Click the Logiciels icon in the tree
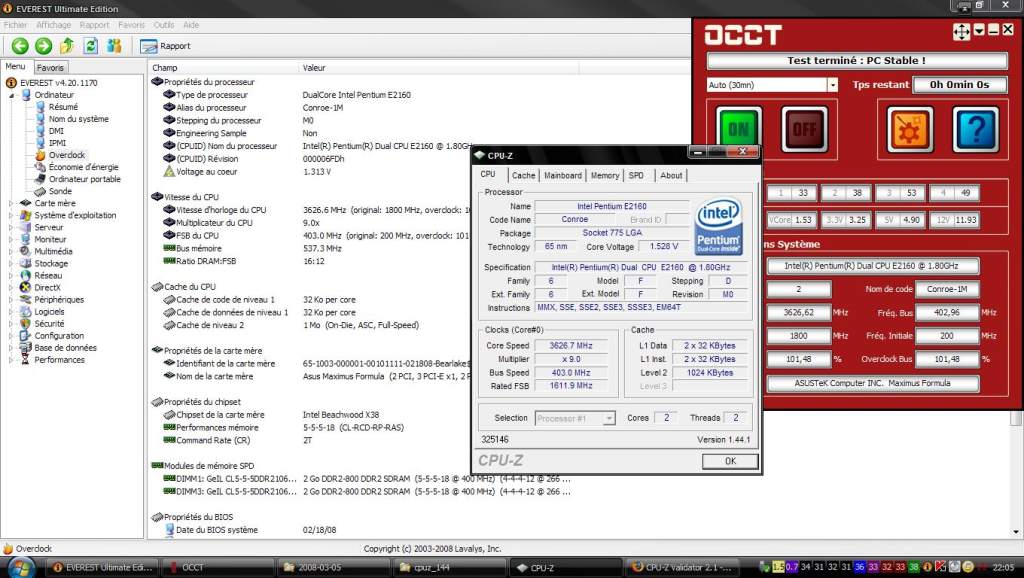Viewport: 1024px width, 578px height. tap(25, 312)
